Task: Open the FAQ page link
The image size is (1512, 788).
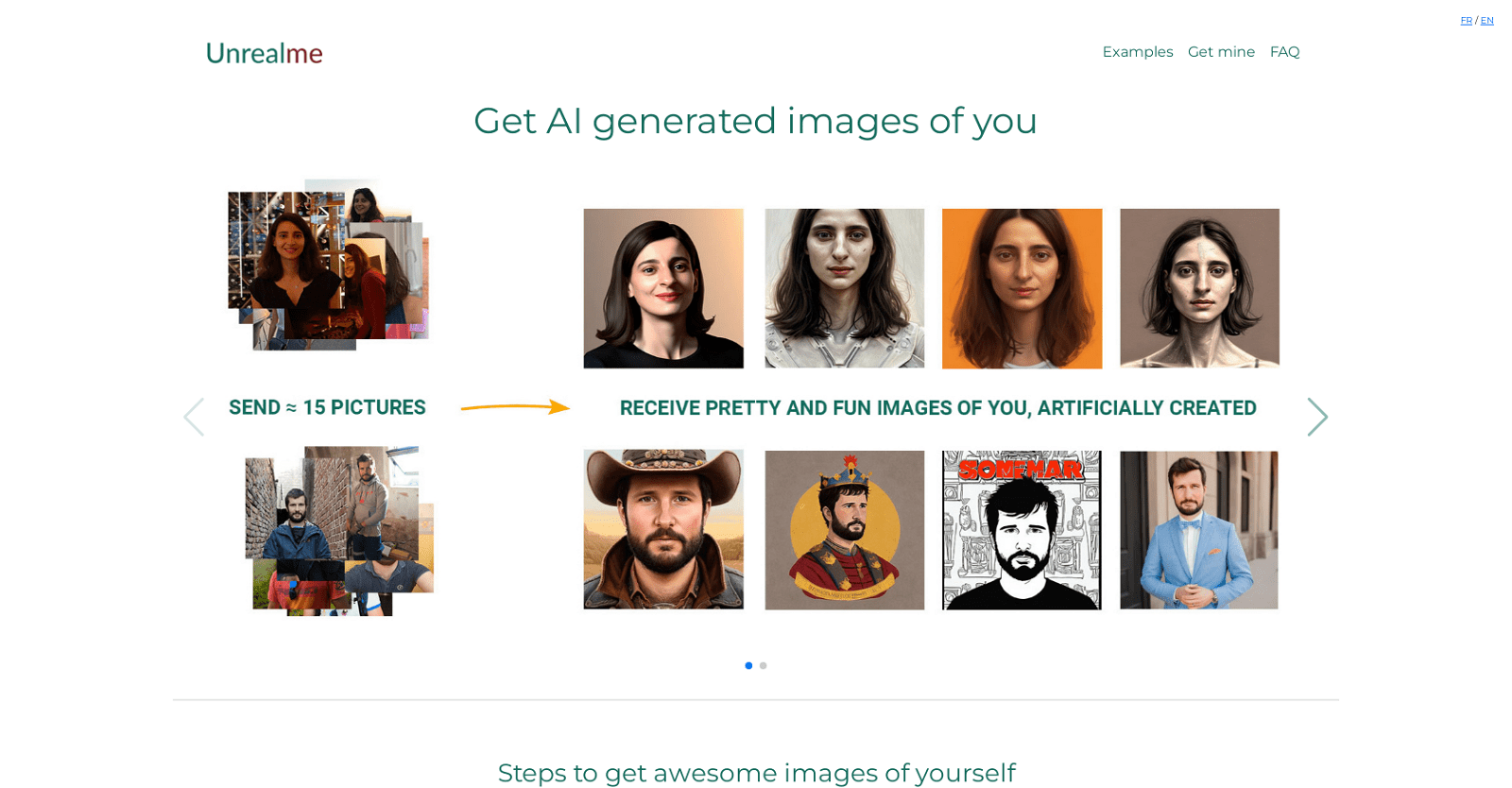Action: click(x=1284, y=52)
